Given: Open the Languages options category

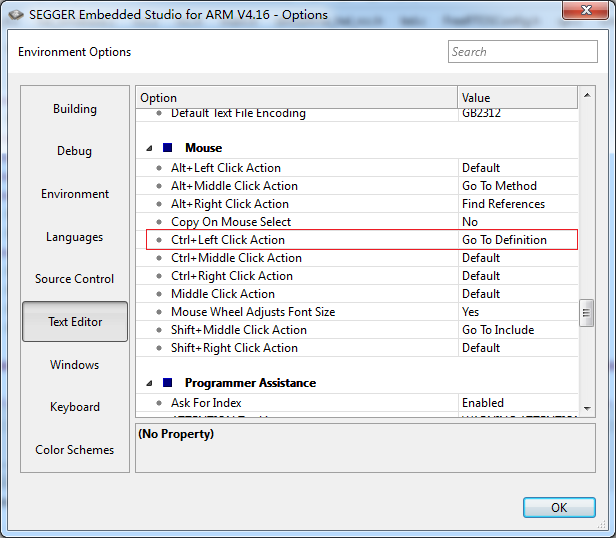Looking at the screenshot, I should (x=75, y=237).
